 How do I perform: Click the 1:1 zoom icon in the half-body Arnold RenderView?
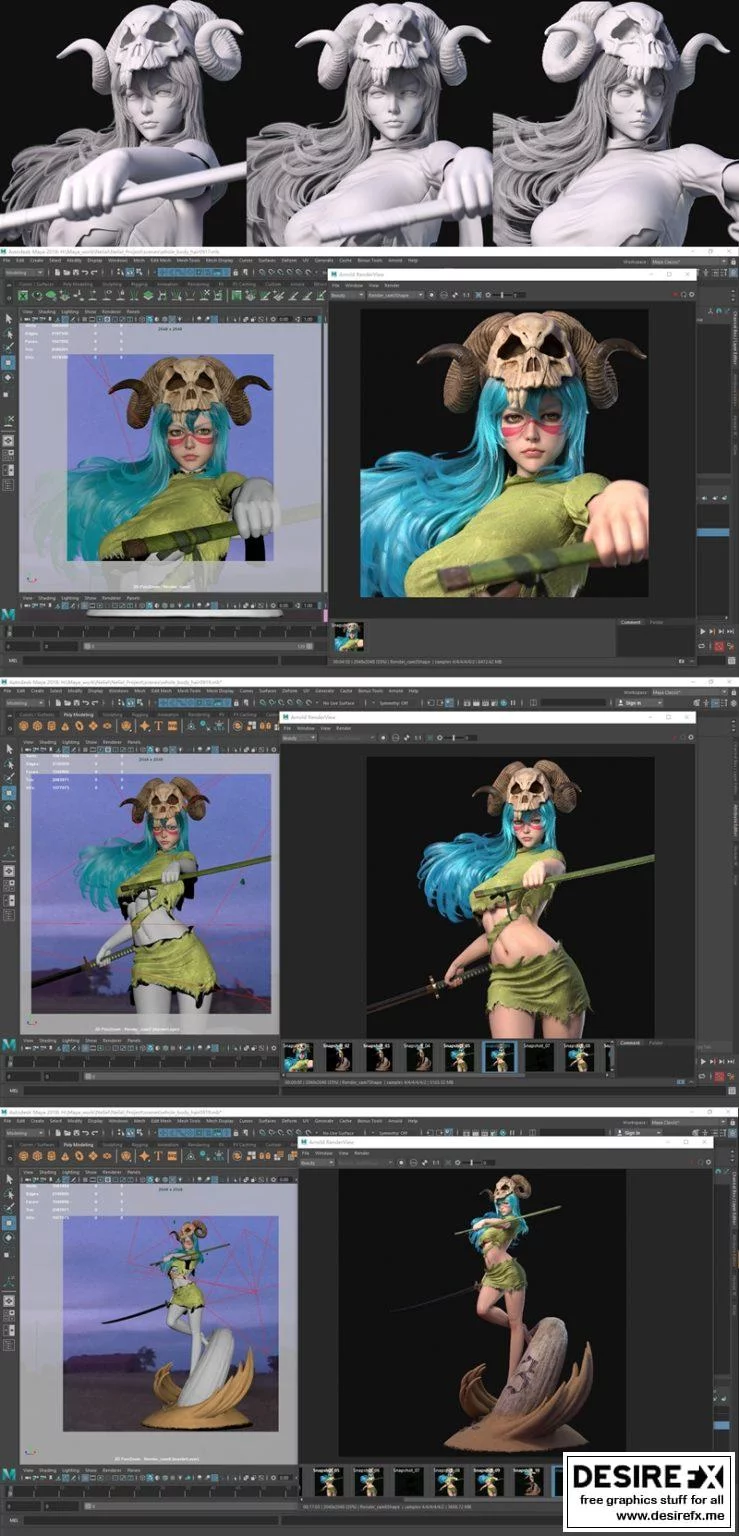[419, 738]
